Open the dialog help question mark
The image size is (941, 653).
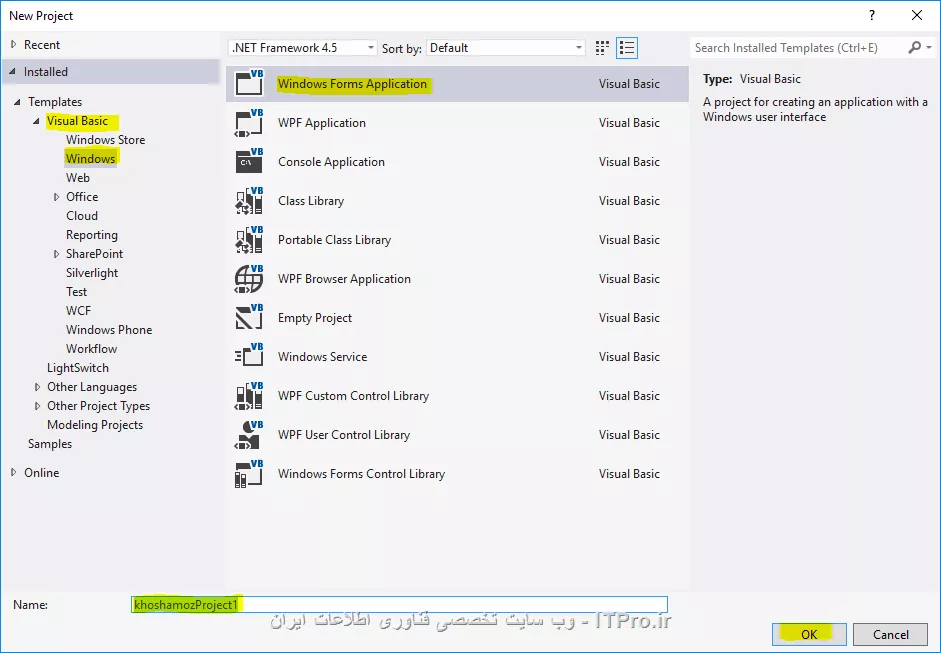pyautogui.click(x=872, y=16)
